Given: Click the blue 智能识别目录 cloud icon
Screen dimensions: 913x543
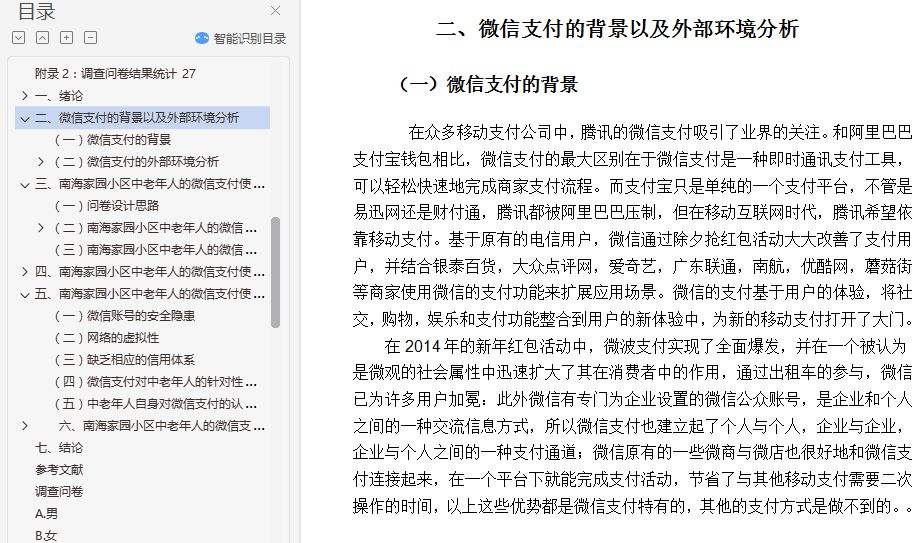Looking at the screenshot, I should pos(201,38).
